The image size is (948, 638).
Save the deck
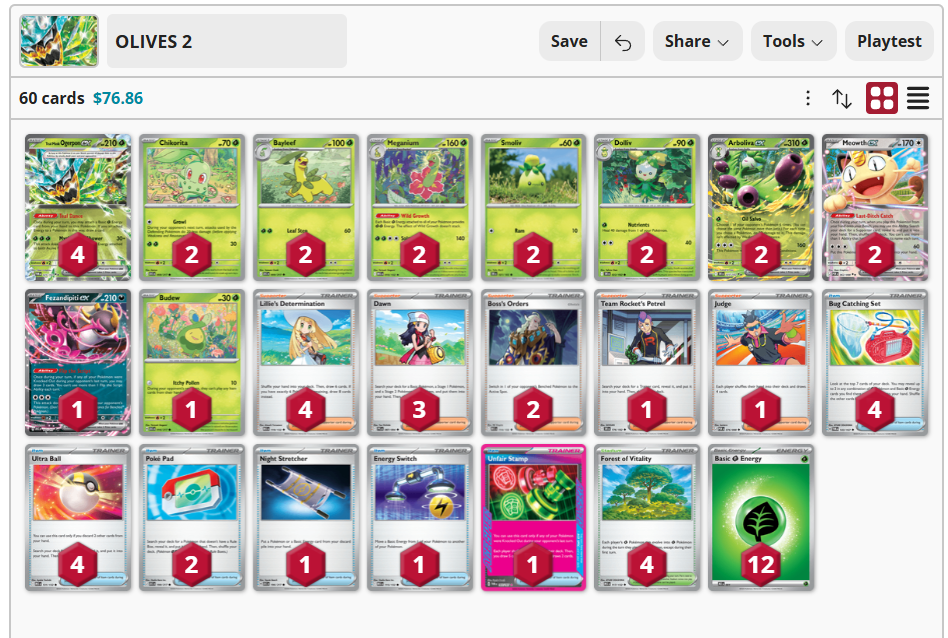[569, 41]
